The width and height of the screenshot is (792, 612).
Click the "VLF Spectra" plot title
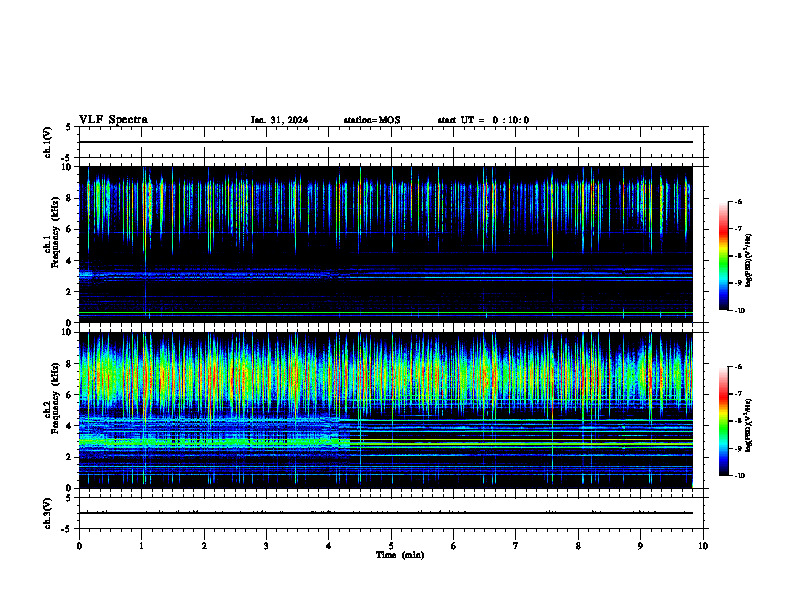click(x=113, y=120)
